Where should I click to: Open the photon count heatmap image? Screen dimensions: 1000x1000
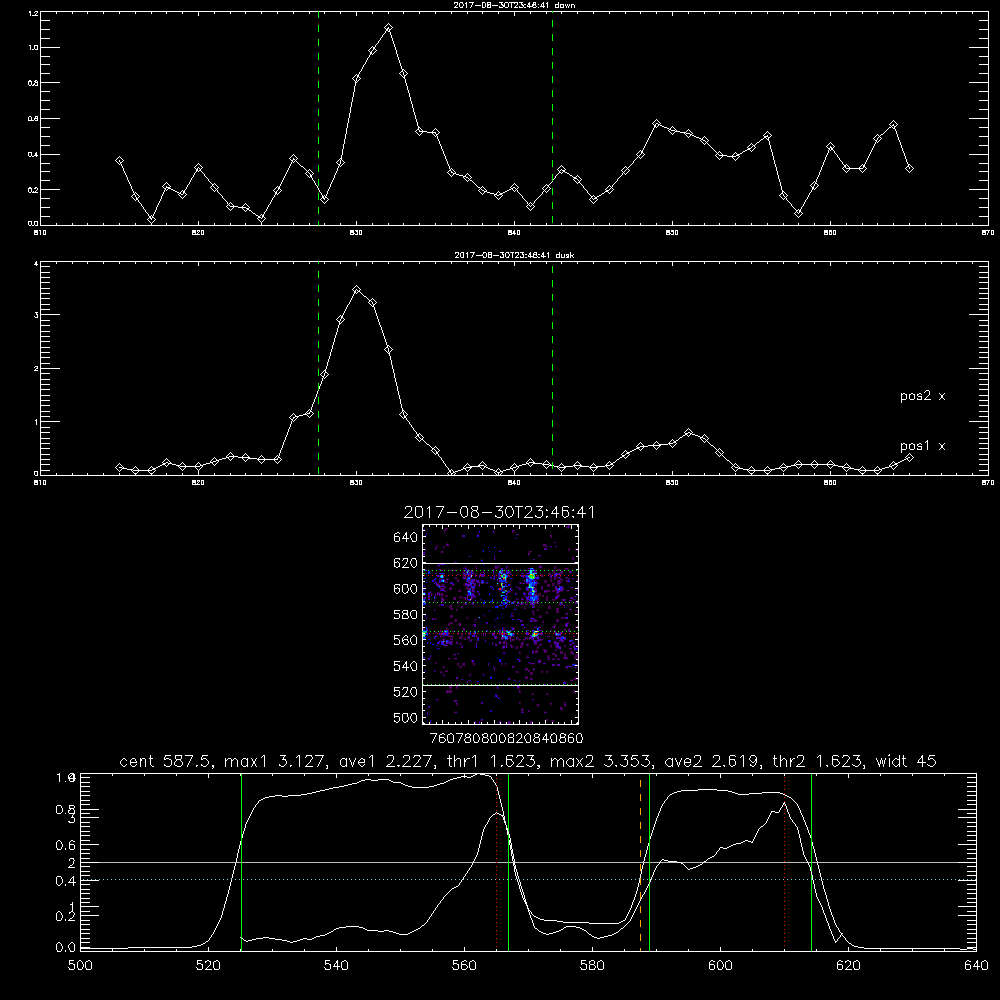[x=500, y=624]
